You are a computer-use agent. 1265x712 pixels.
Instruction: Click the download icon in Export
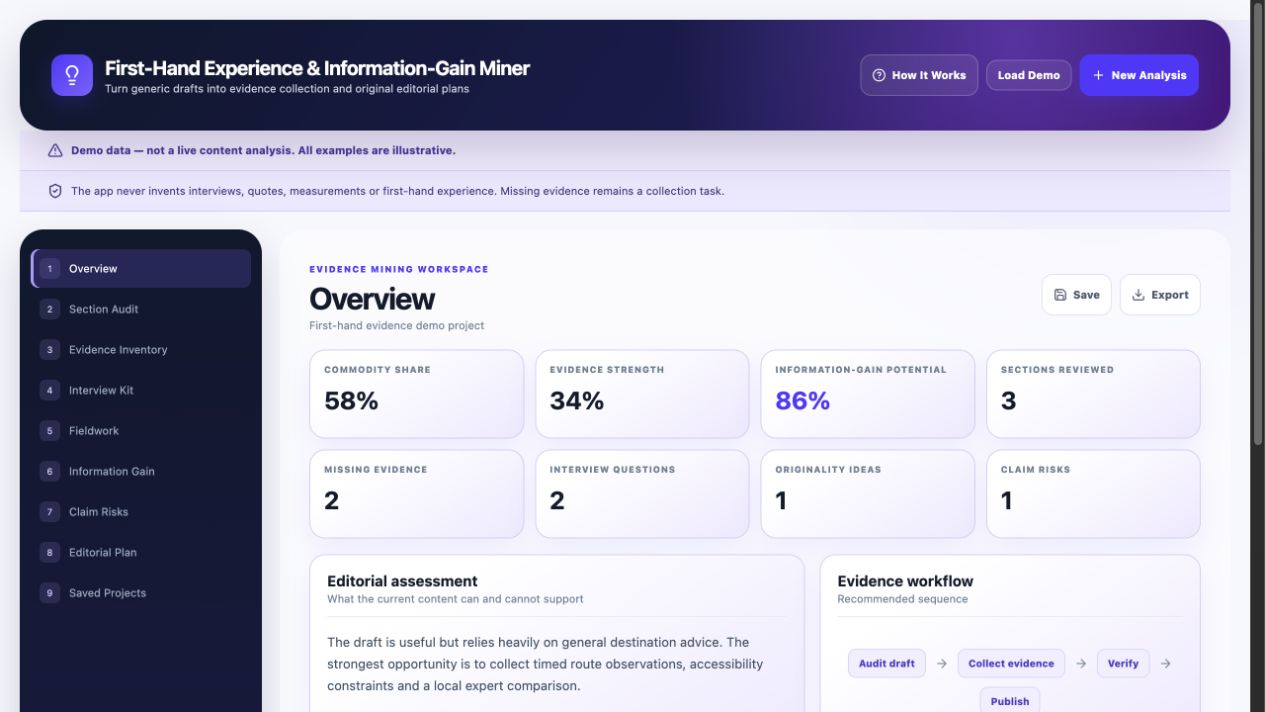pyautogui.click(x=1138, y=295)
